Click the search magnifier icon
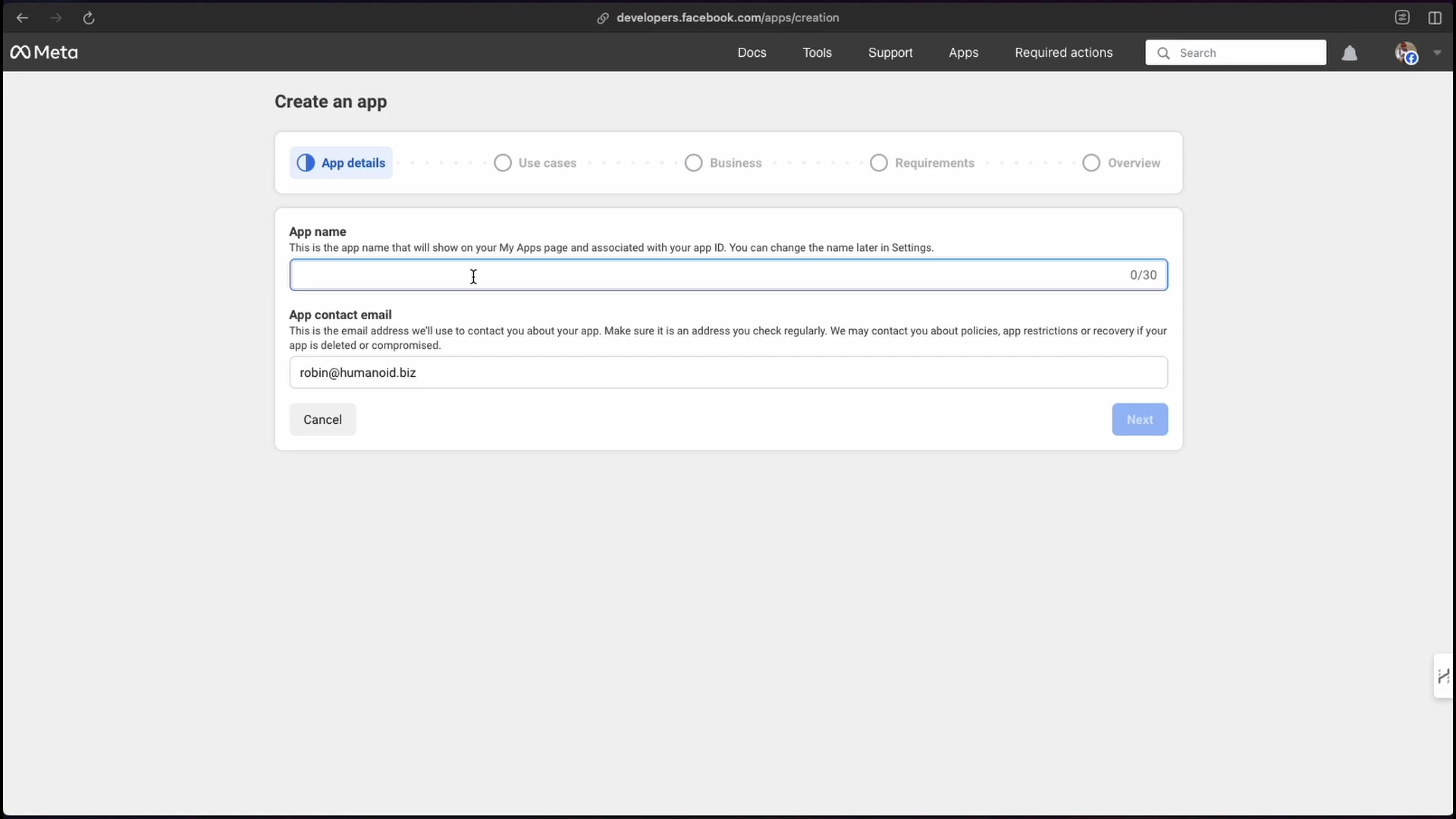1456x819 pixels. coord(1163,53)
